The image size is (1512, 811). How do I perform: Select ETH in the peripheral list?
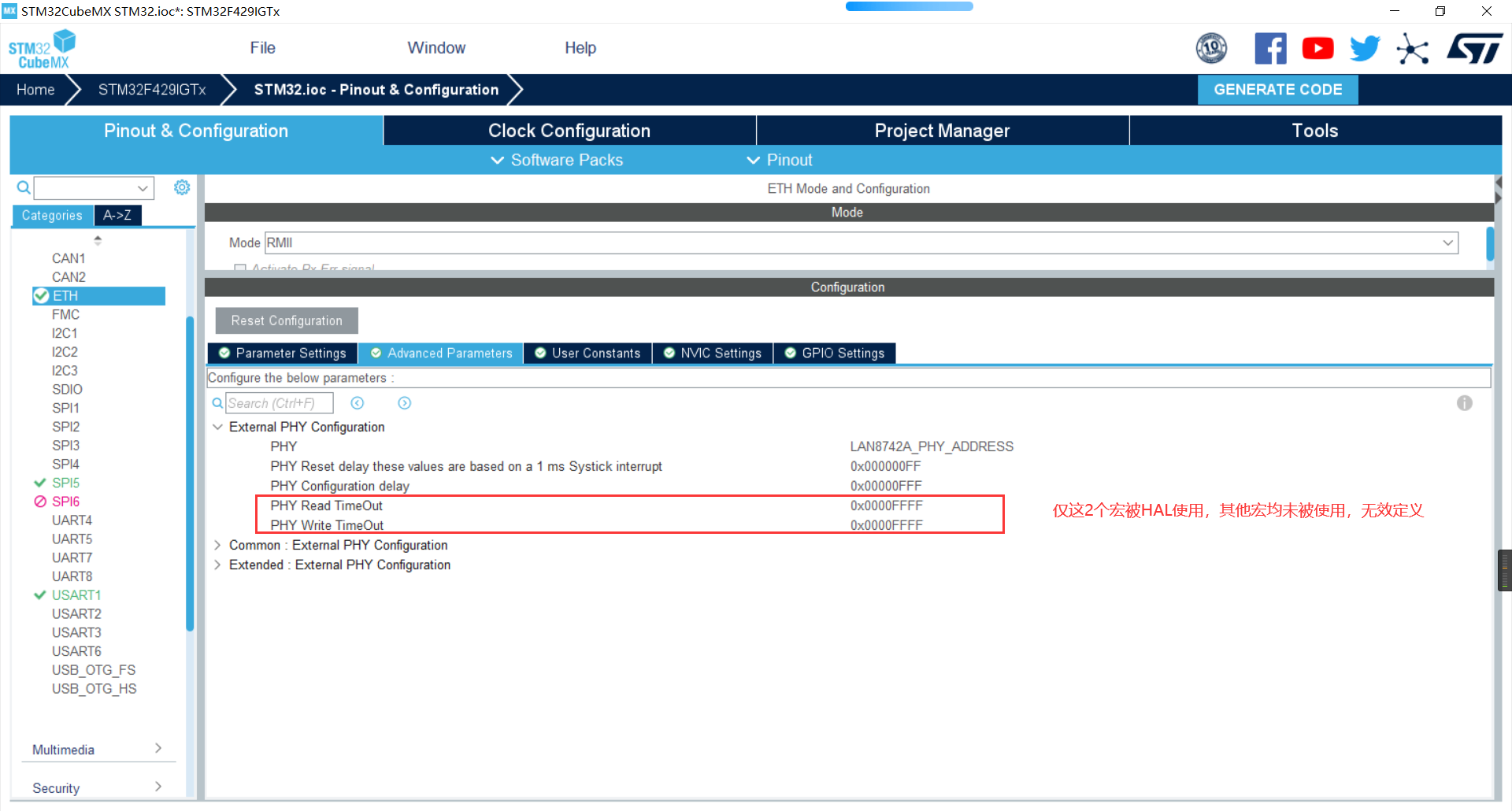pos(98,296)
